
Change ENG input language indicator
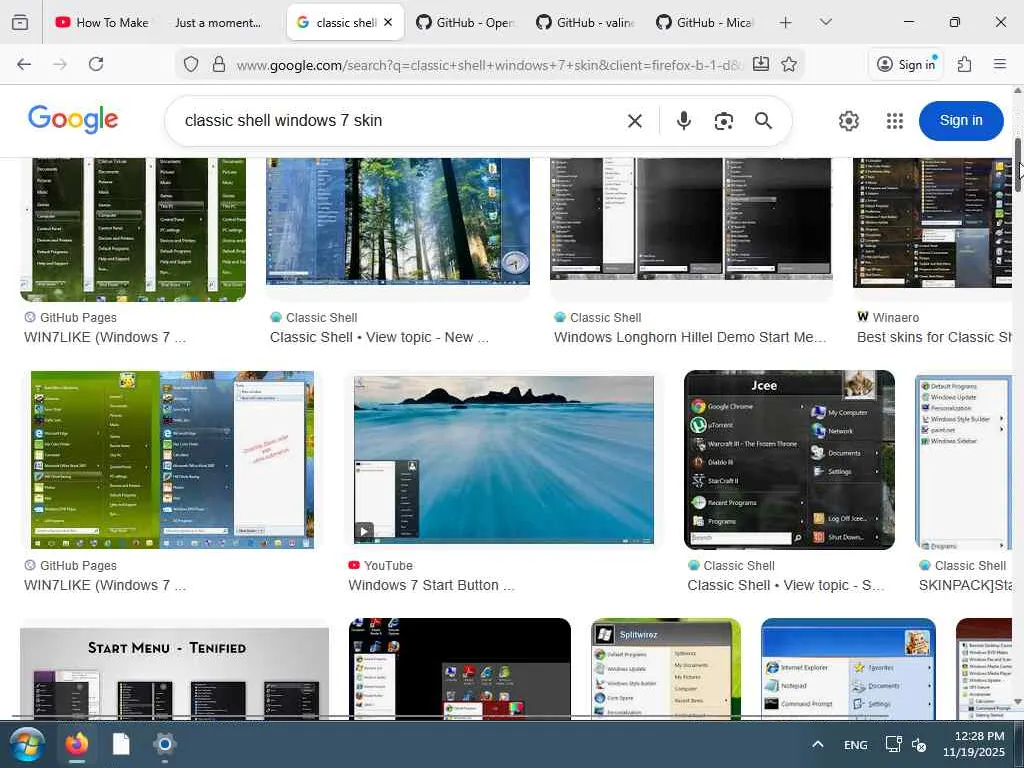pyautogui.click(x=856, y=745)
